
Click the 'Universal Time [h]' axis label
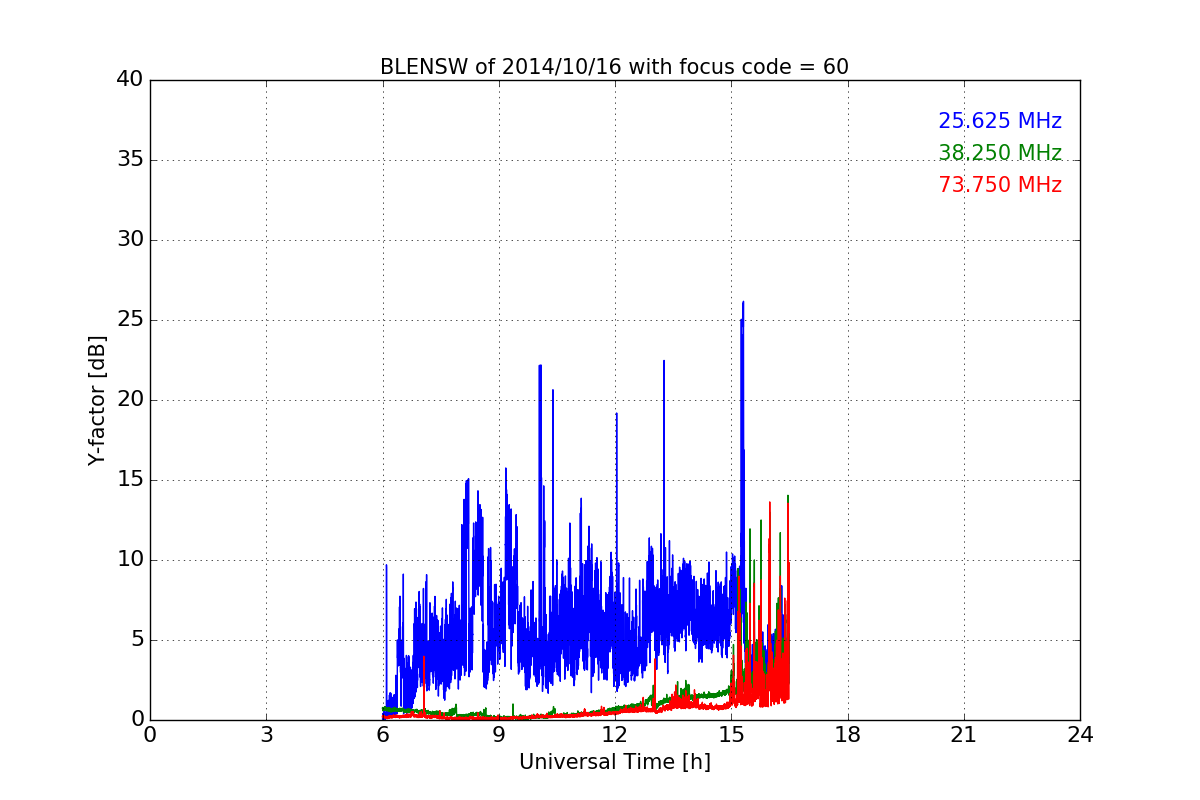(x=614, y=762)
